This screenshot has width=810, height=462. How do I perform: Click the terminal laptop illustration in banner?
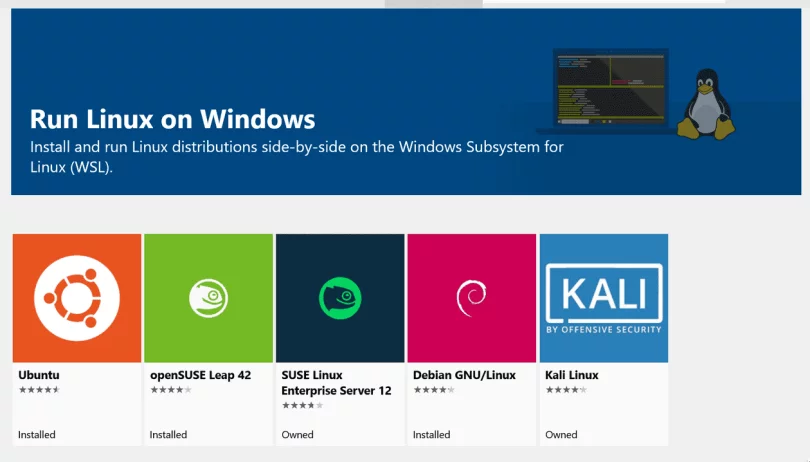(611, 91)
